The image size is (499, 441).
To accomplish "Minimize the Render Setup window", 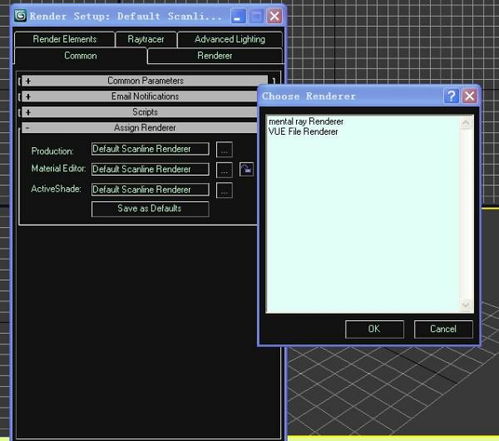I will pos(238,16).
